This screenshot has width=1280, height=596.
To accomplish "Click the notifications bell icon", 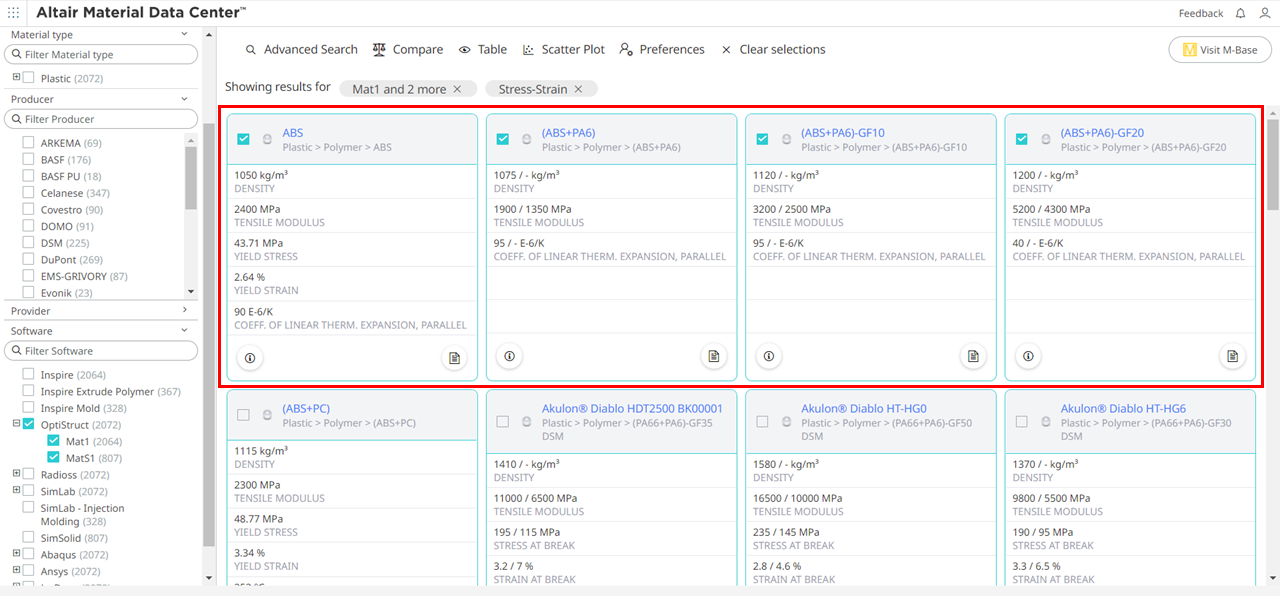I will (x=1240, y=13).
